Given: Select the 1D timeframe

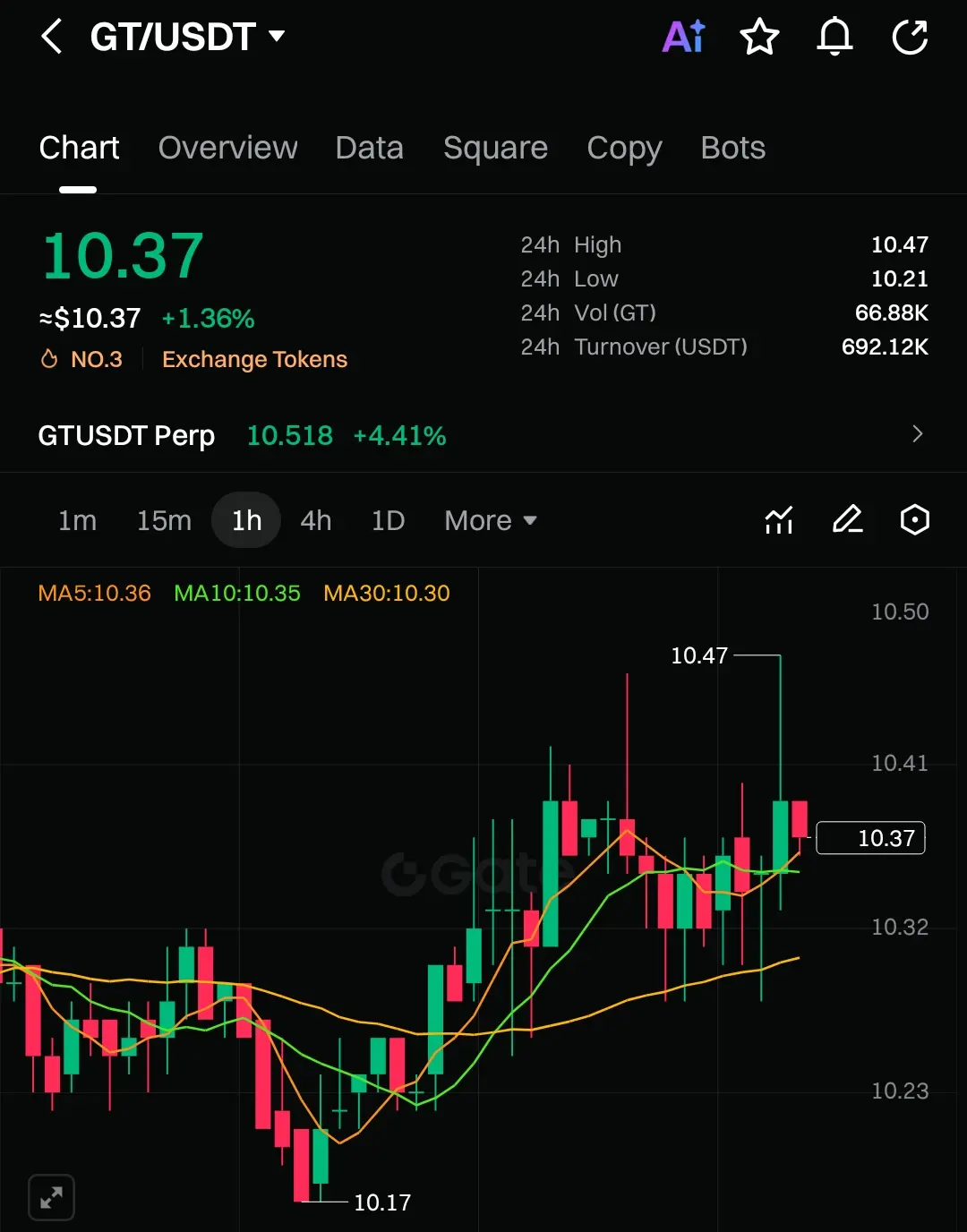Looking at the screenshot, I should (x=388, y=520).
